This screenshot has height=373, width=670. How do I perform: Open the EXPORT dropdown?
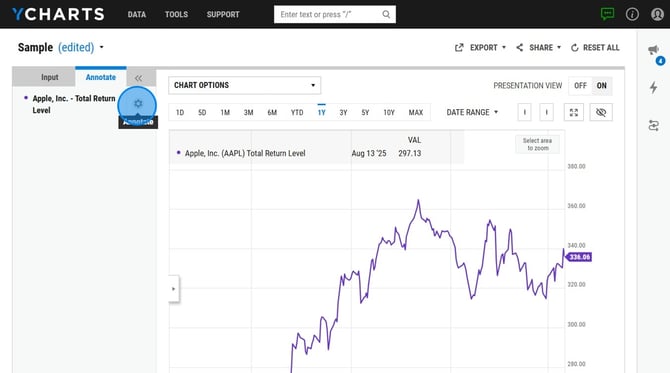tap(480, 47)
